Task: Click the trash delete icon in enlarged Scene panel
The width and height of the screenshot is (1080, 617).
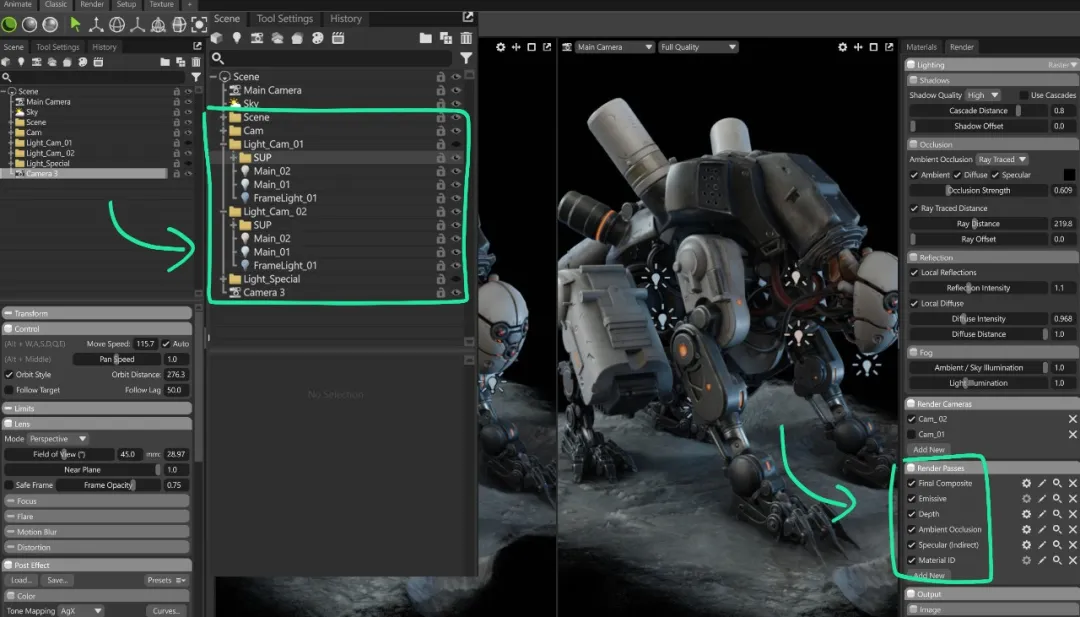Action: click(465, 38)
